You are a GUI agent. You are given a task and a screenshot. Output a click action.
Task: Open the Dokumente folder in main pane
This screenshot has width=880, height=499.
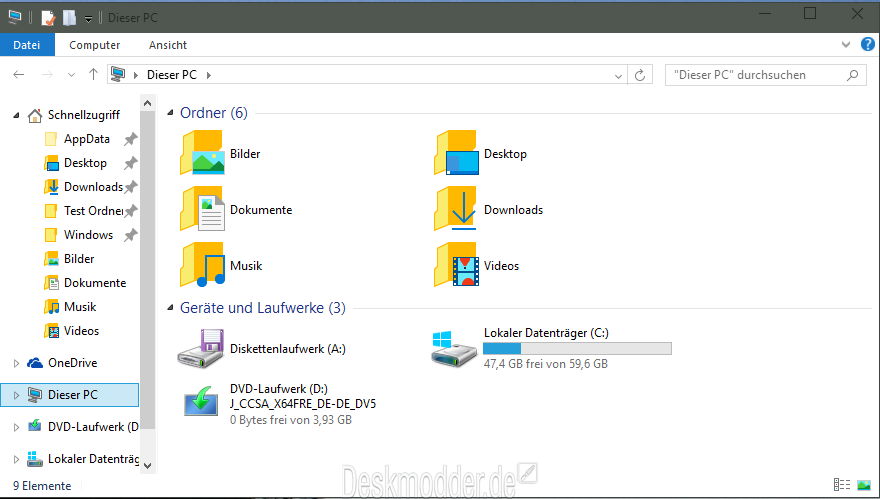point(236,209)
